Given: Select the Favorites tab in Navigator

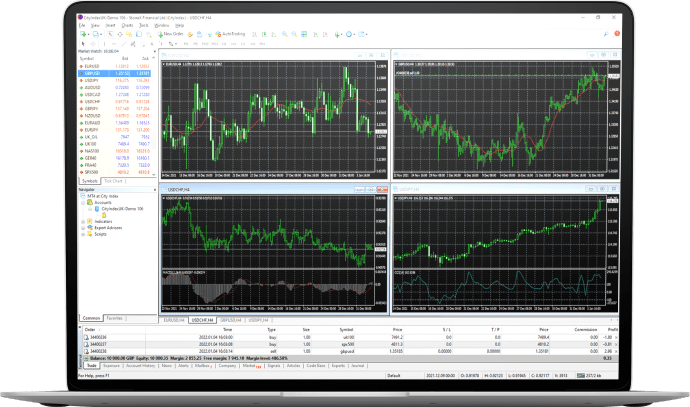Looking at the screenshot, I should tap(116, 317).
